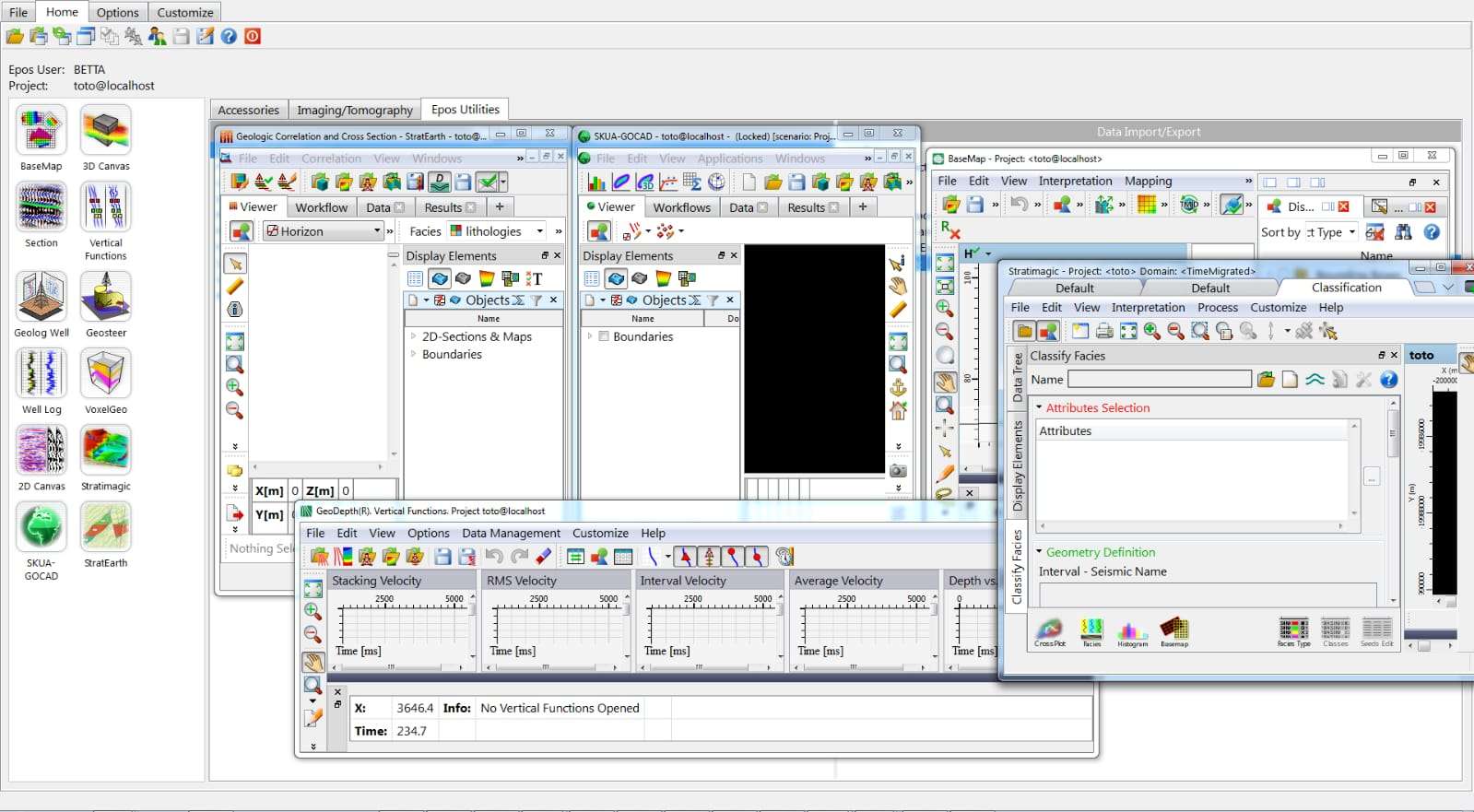
Task: Open the Data Management menu in GeoDepth
Action: (511, 533)
